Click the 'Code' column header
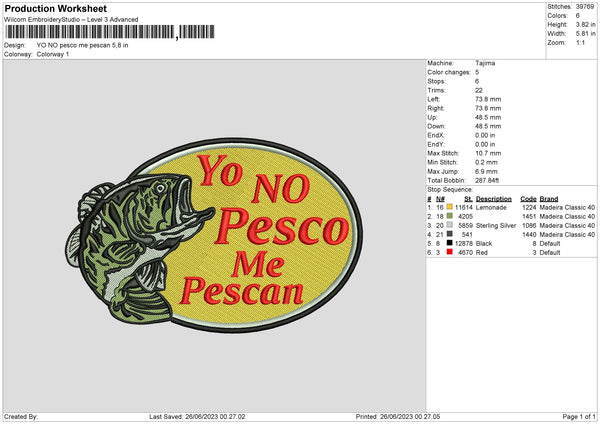Screen dimensions: 600x424 pyautogui.click(x=528, y=199)
